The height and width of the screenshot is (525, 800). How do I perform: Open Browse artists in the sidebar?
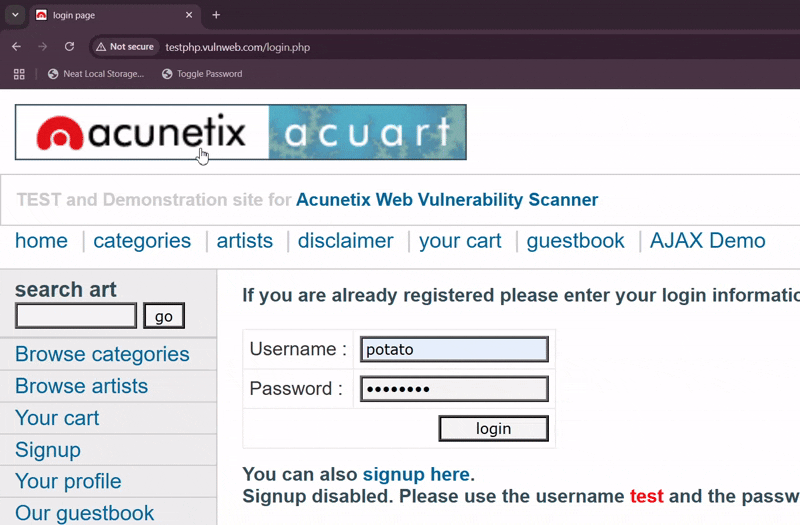[x=82, y=386]
